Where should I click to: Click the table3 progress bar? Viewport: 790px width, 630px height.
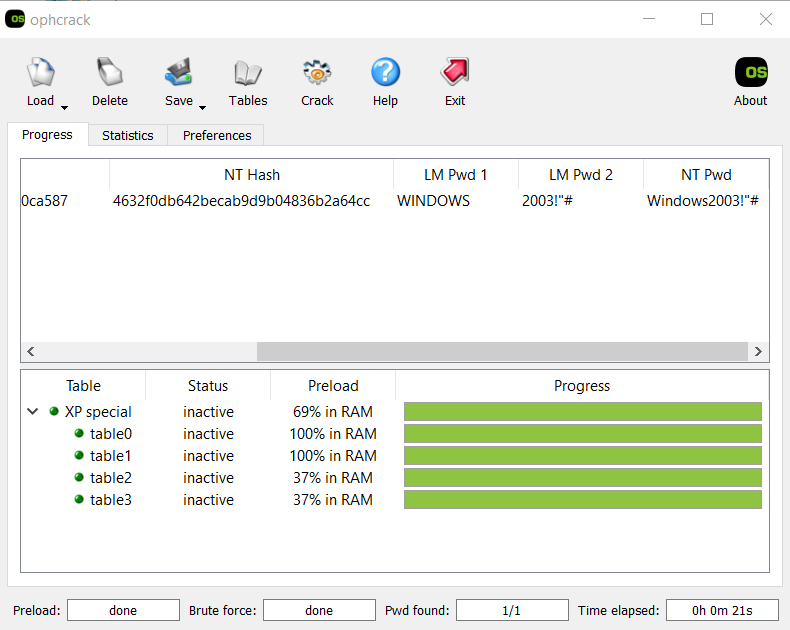582,499
